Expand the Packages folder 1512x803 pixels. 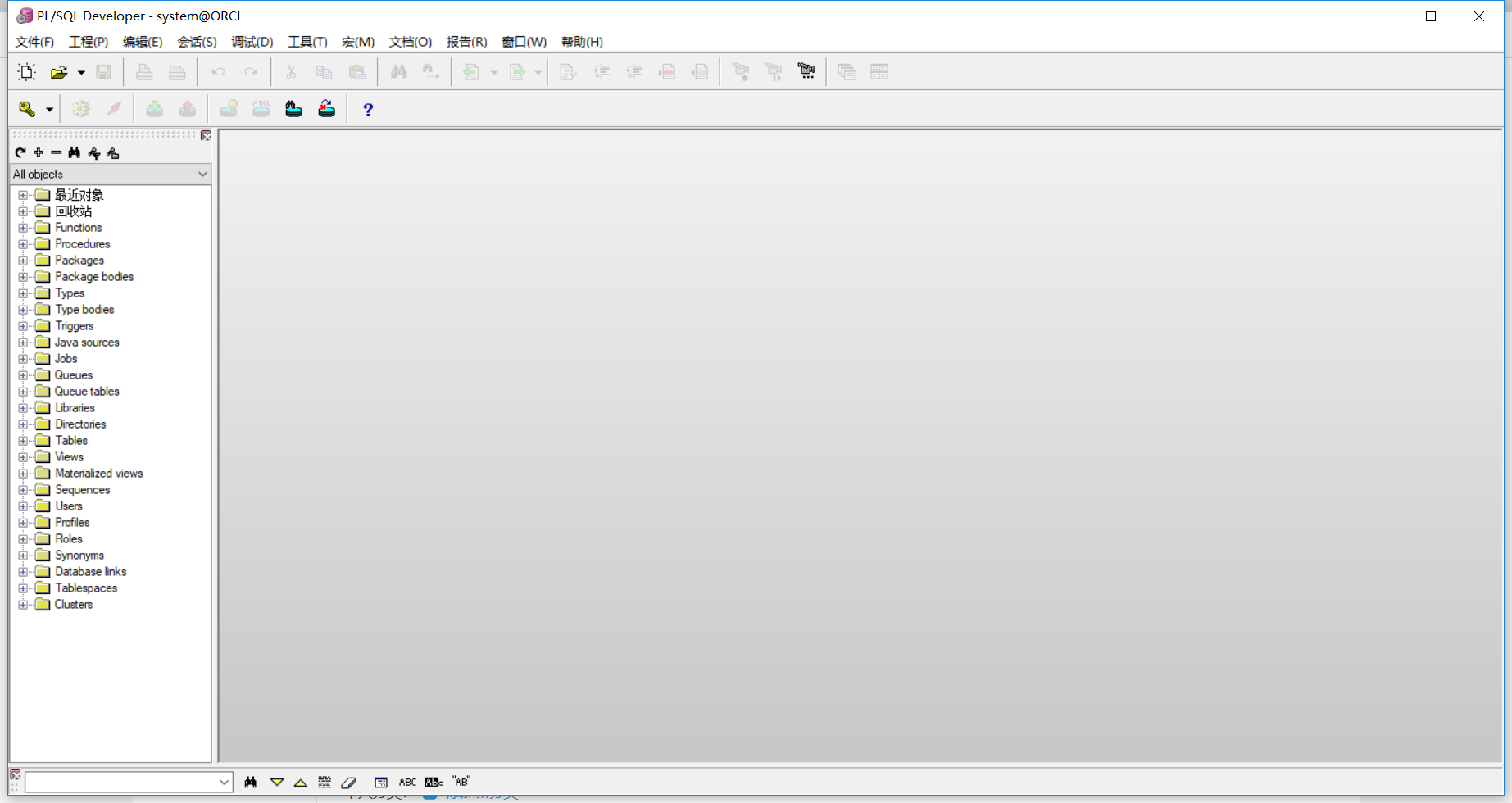coord(23,261)
